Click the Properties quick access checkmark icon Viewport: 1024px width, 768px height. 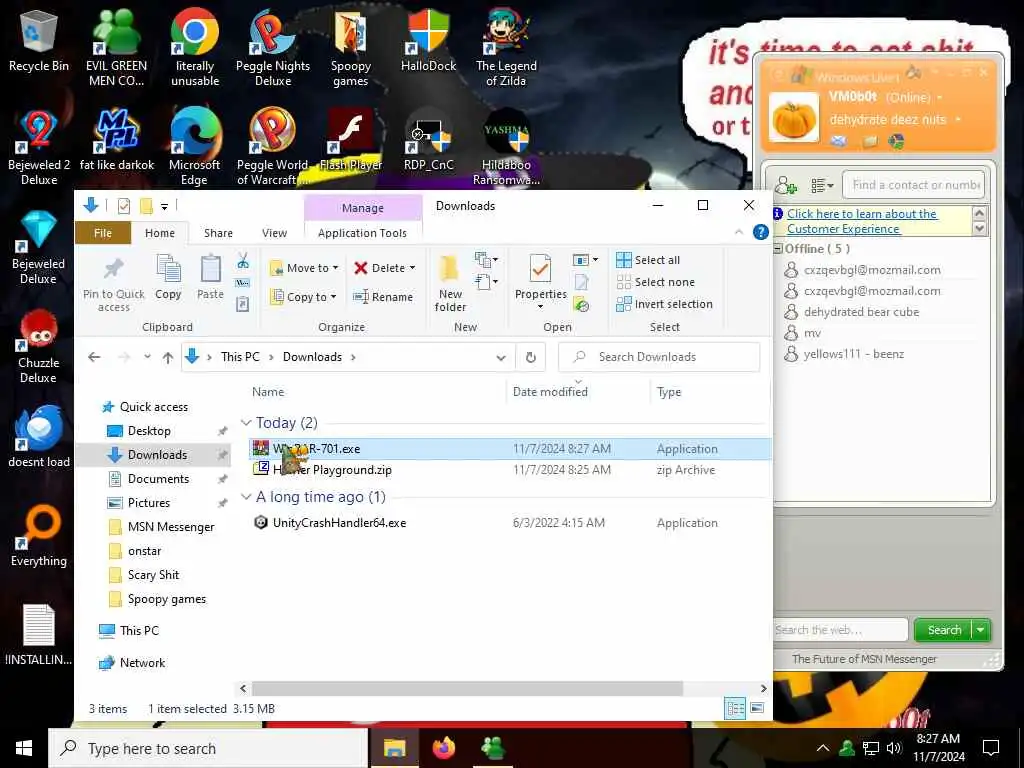click(x=123, y=206)
